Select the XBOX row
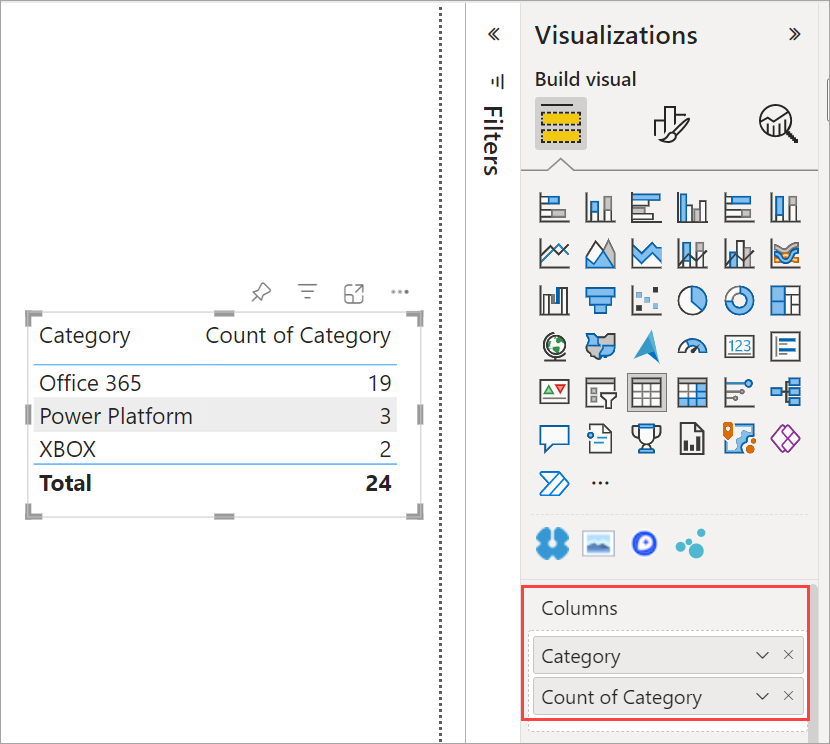 [215, 449]
